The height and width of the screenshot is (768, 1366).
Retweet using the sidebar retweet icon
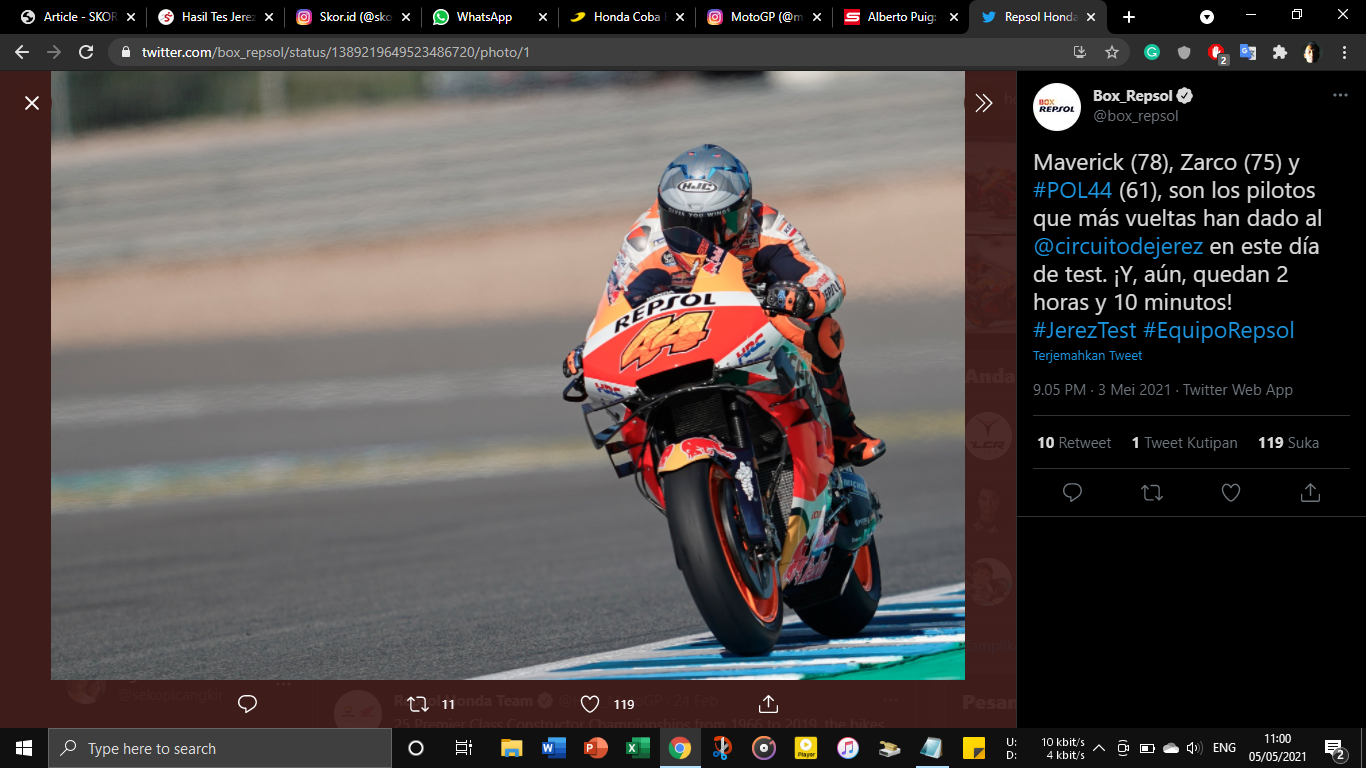pos(1151,492)
